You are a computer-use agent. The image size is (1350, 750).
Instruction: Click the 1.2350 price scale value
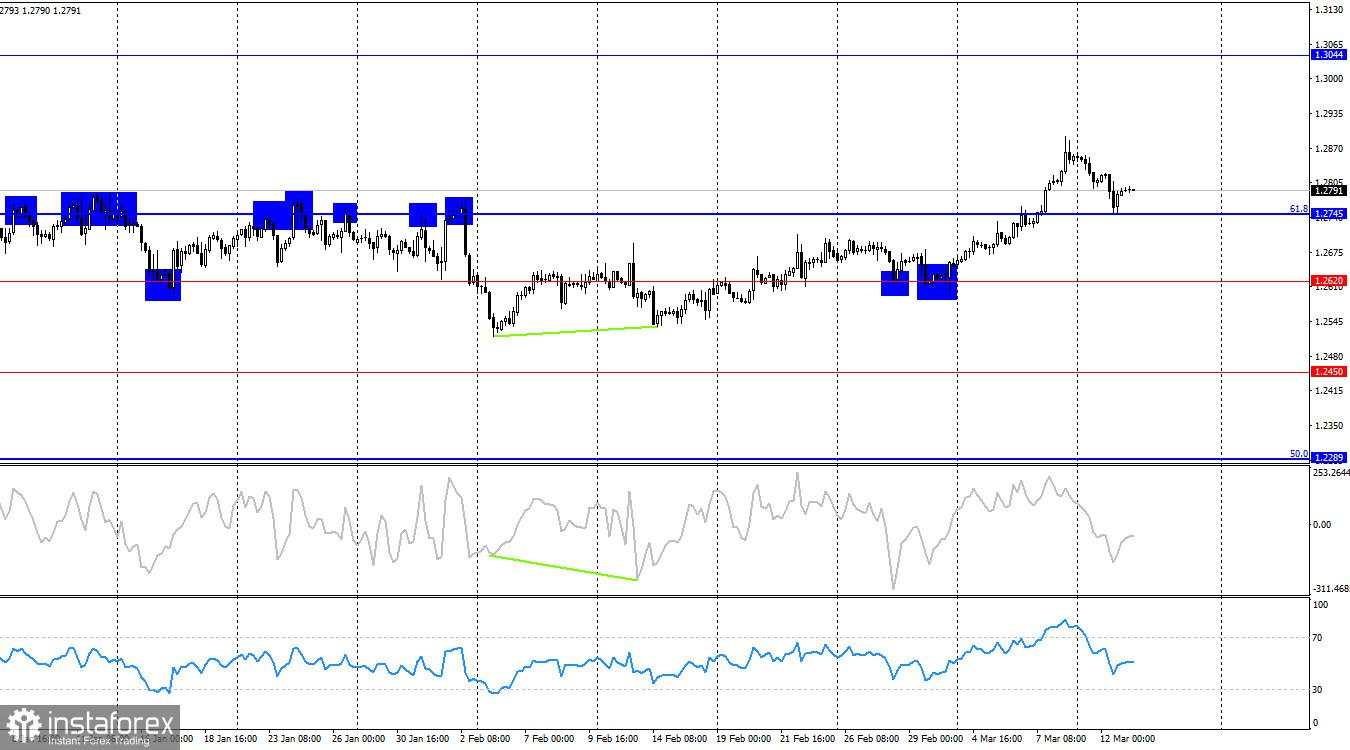[x=1329, y=426]
